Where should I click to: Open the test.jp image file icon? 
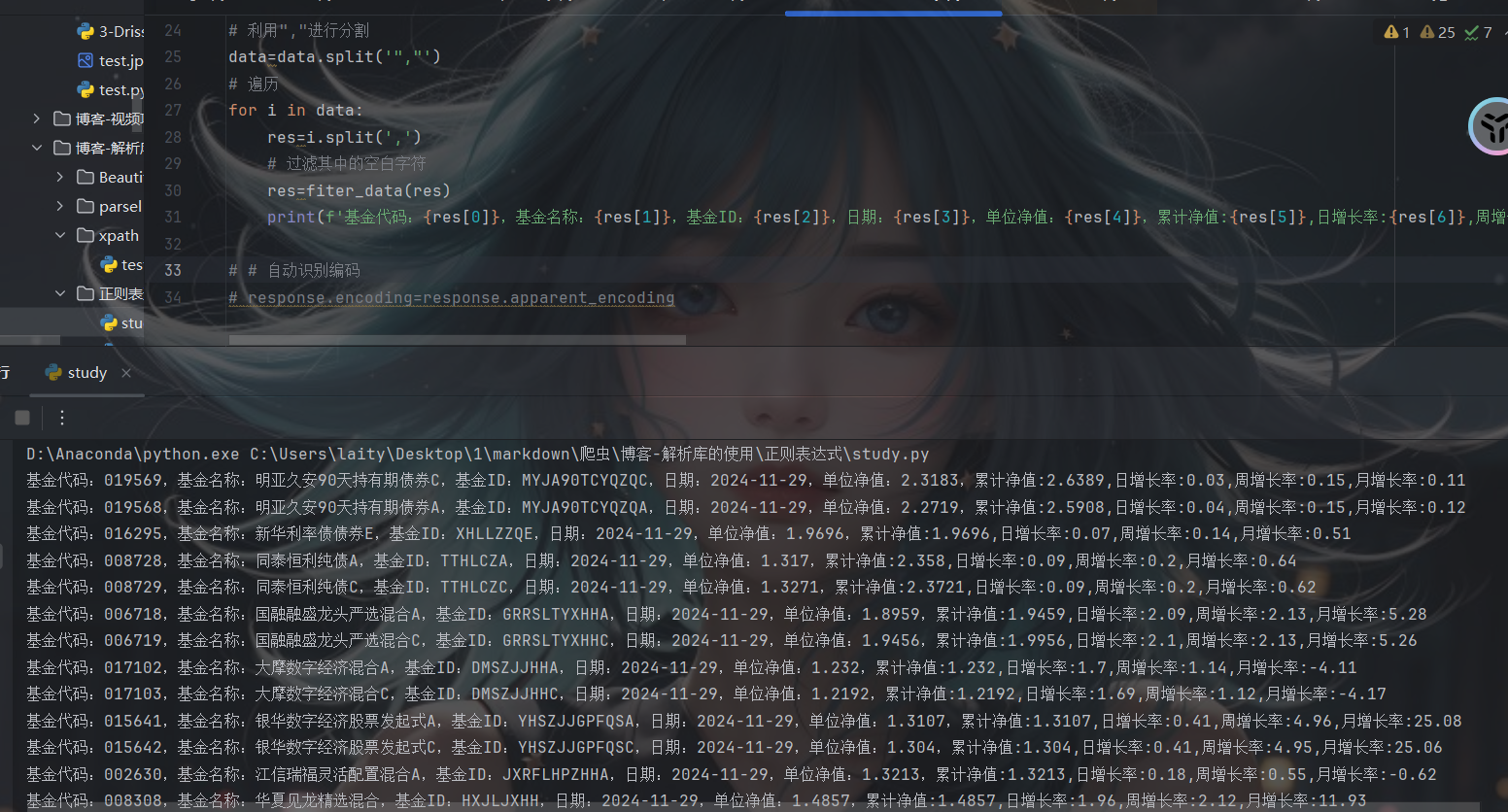pos(86,60)
